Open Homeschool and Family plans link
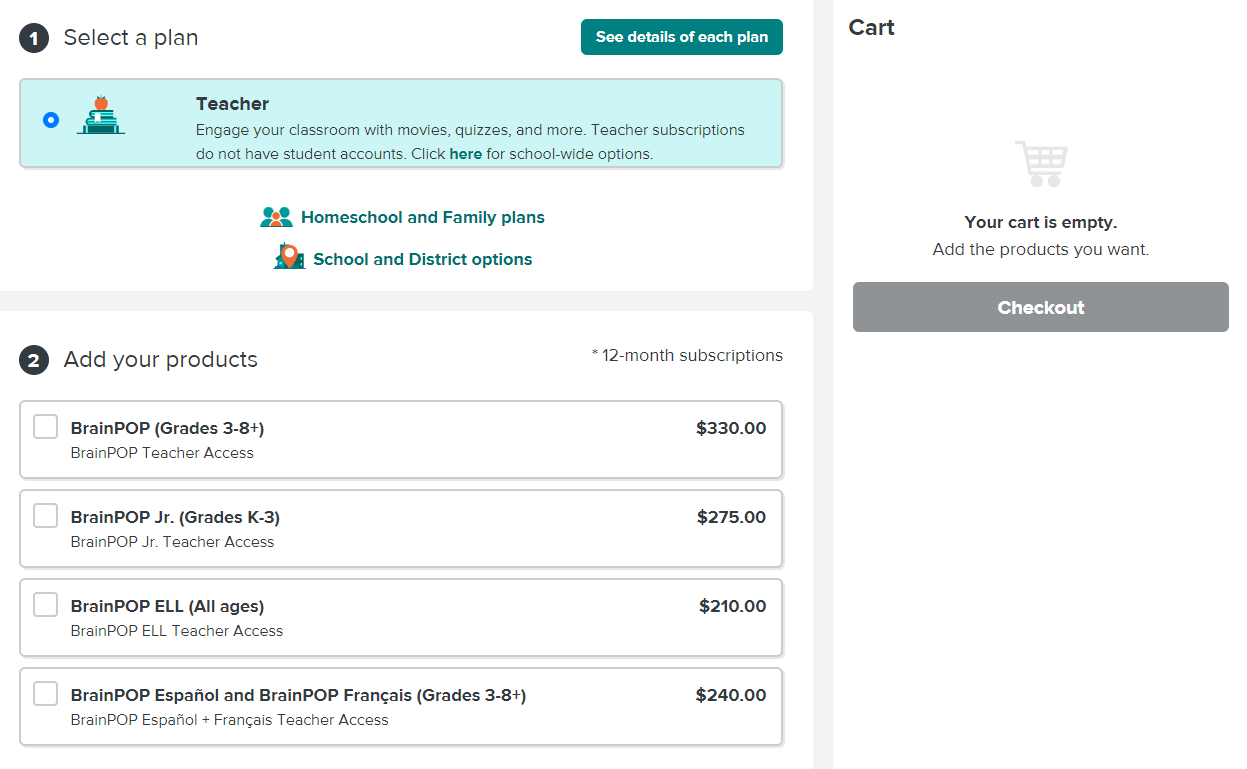The image size is (1247, 769). coord(423,217)
